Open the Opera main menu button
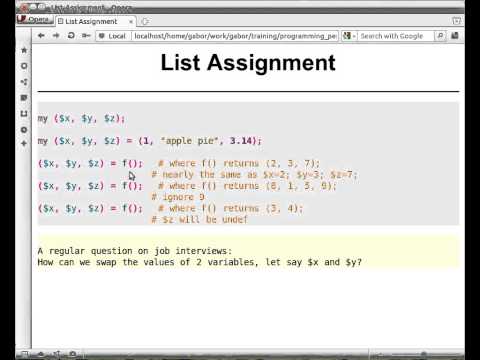 pos(35,20)
